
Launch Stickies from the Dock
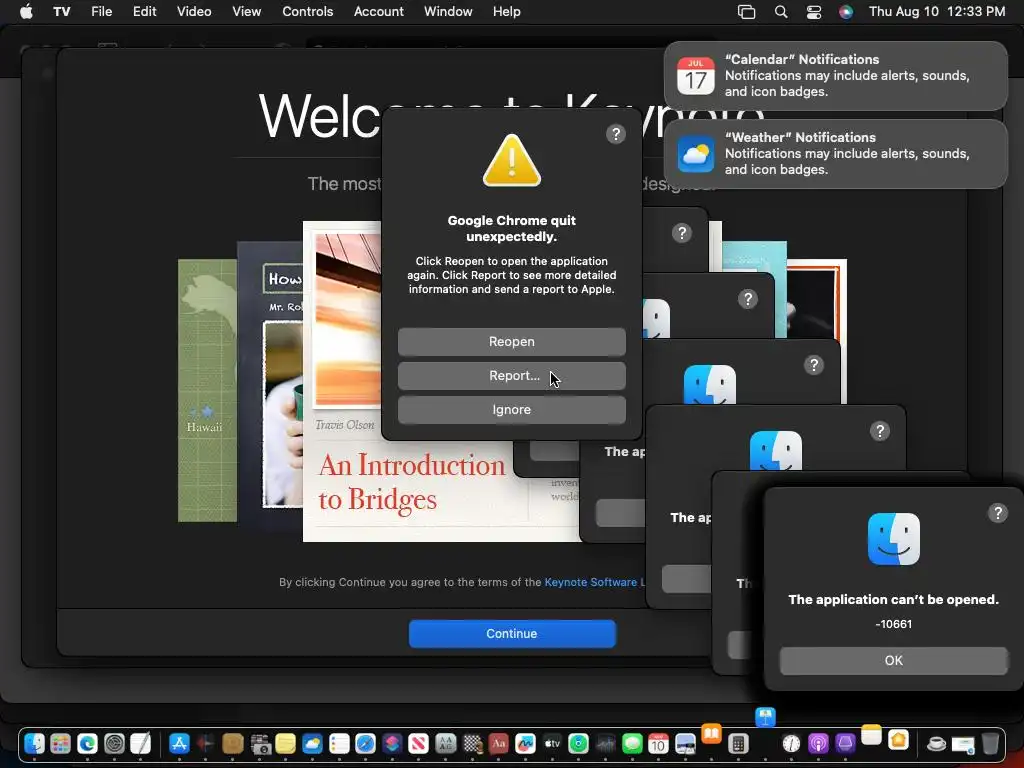click(285, 743)
